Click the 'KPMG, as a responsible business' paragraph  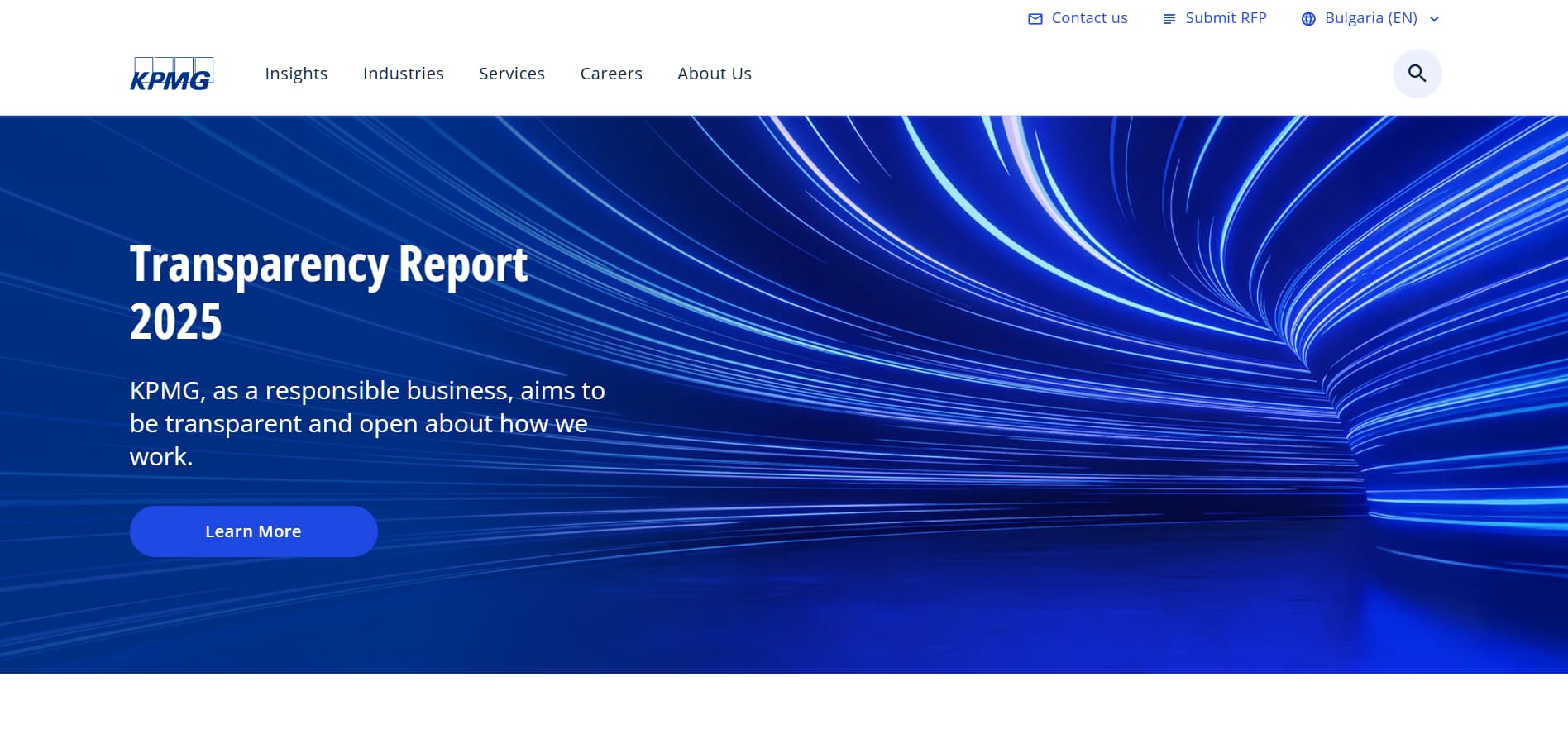(x=367, y=423)
